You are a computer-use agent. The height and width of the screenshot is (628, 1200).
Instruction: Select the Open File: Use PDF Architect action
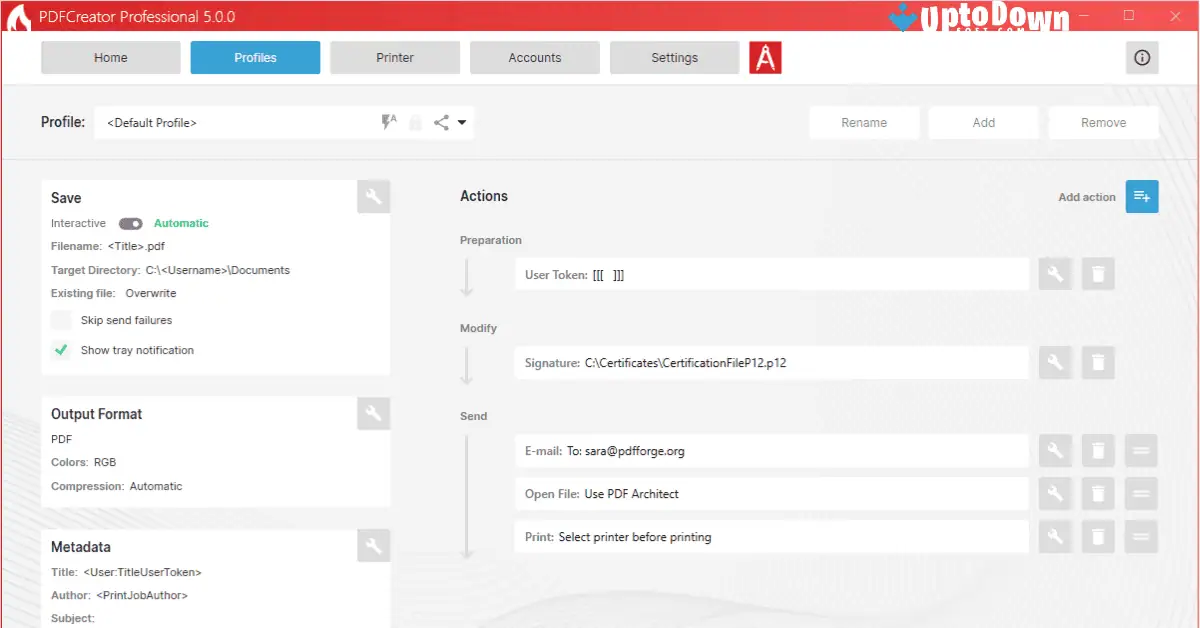(x=770, y=493)
